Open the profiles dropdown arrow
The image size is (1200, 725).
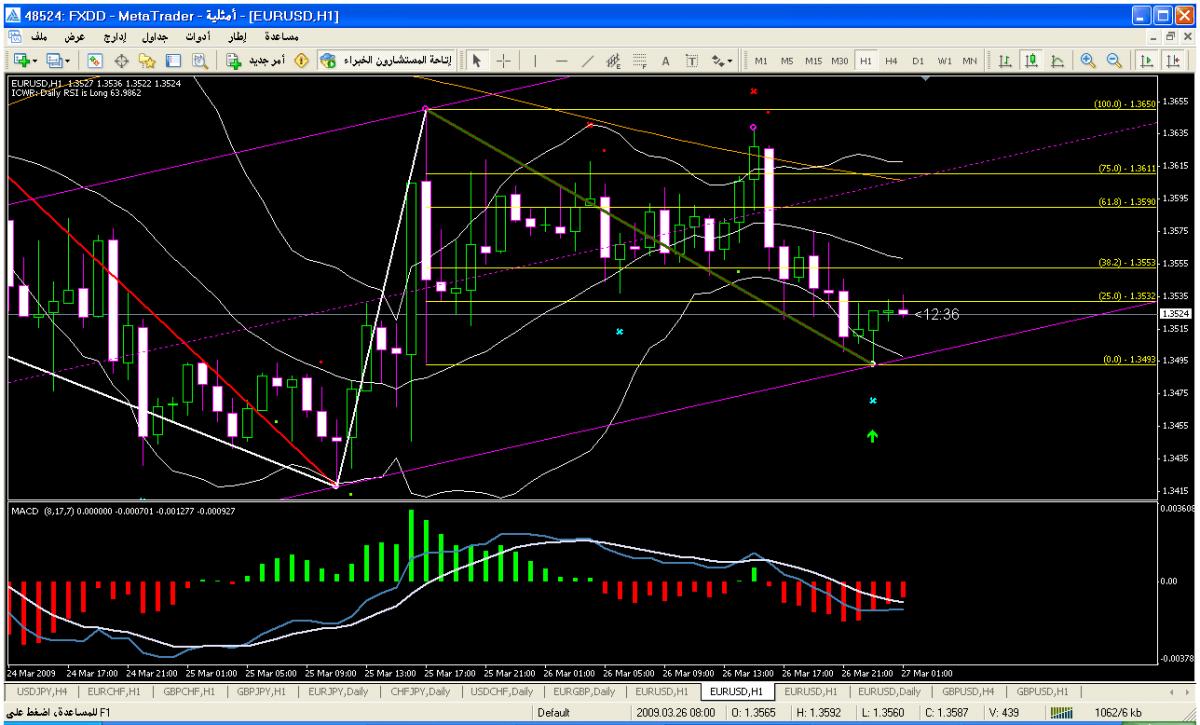tap(68, 60)
